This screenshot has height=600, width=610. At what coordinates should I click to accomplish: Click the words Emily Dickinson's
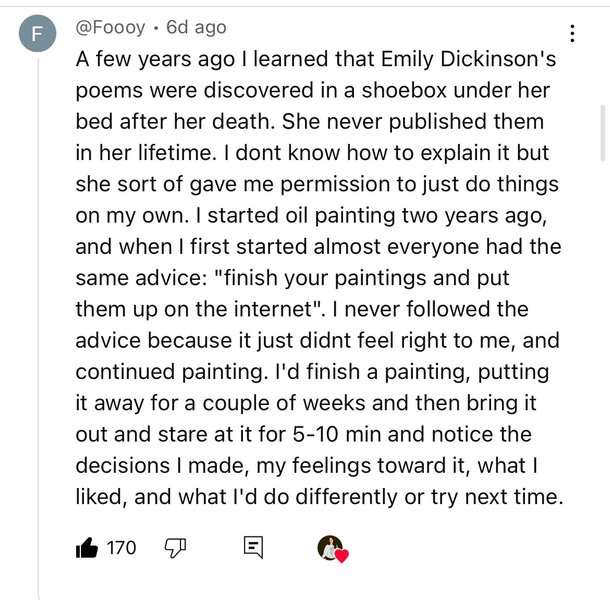[453, 59]
